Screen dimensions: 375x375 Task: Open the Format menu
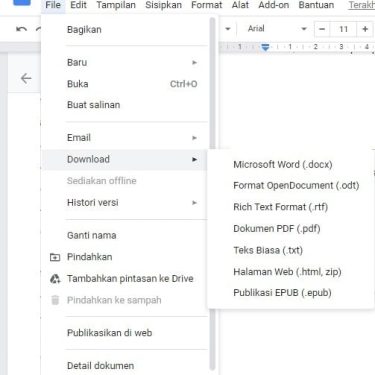[206, 5]
